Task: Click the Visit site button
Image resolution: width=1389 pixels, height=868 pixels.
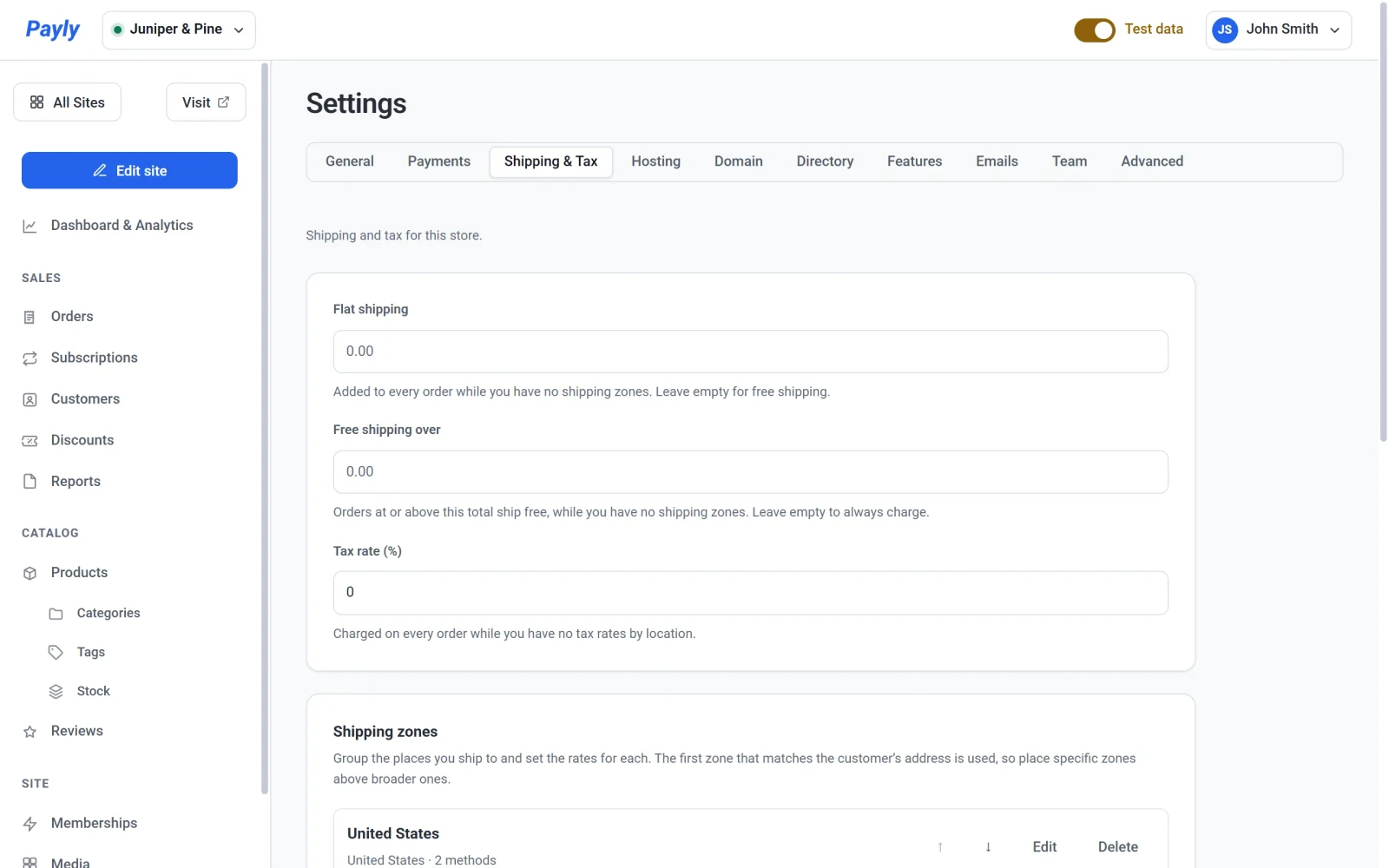Action: (206, 102)
